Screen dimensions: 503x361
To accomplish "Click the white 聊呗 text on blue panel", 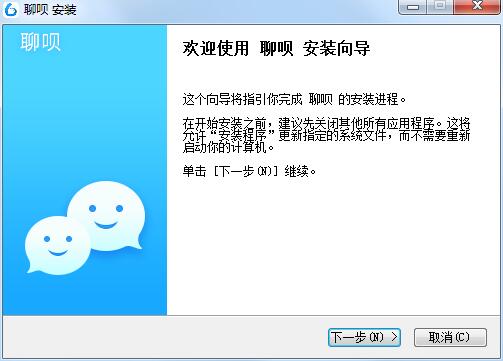I will point(40,42).
